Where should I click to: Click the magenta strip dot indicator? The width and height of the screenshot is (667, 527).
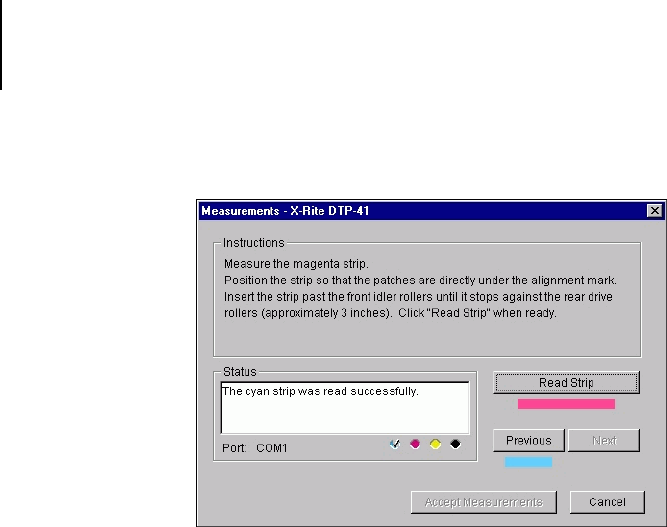pyautogui.click(x=415, y=444)
